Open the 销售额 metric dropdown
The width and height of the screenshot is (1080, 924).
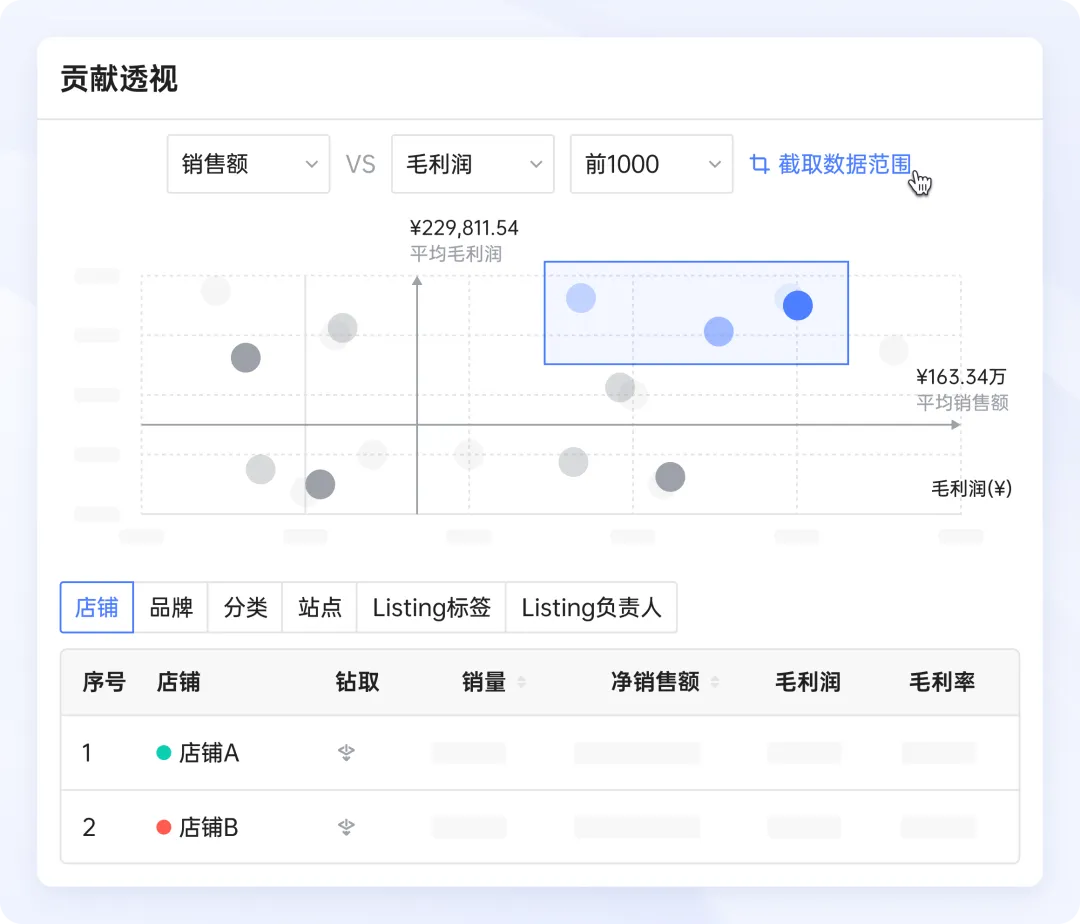[x=248, y=164]
